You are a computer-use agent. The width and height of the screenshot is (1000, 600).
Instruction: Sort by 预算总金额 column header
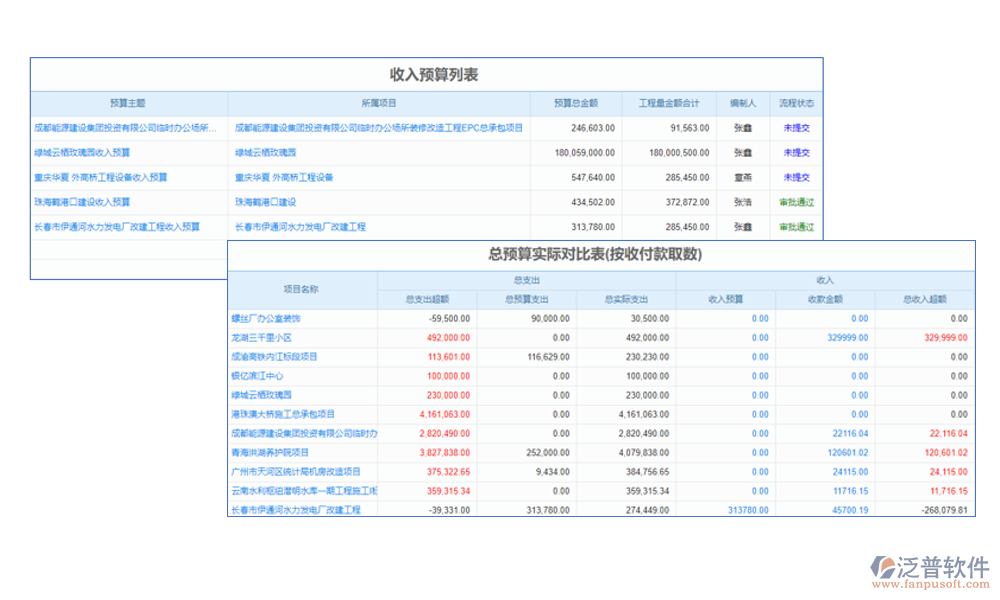click(x=576, y=103)
